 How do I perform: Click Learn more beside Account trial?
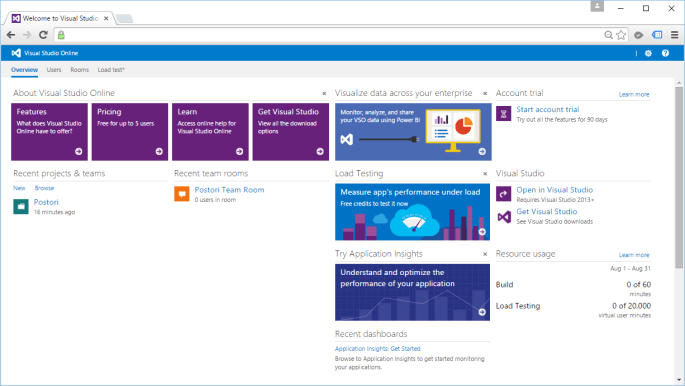click(634, 94)
